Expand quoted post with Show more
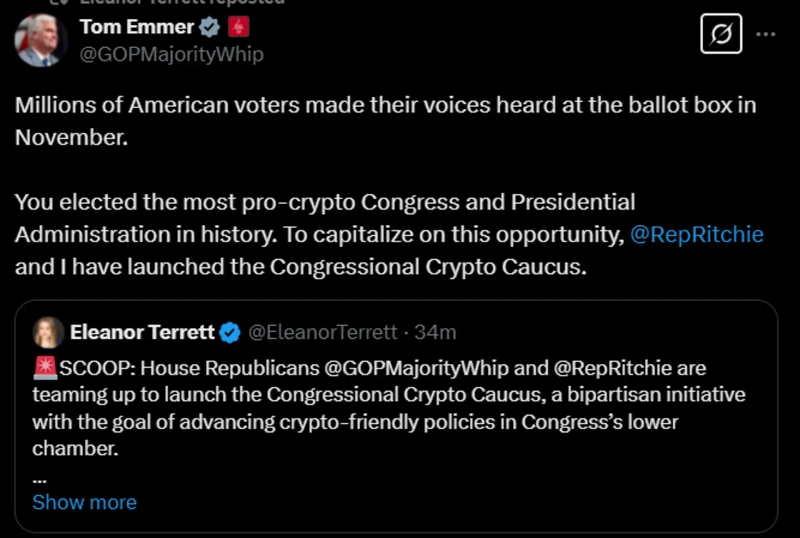Image resolution: width=800 pixels, height=538 pixels. (84, 502)
